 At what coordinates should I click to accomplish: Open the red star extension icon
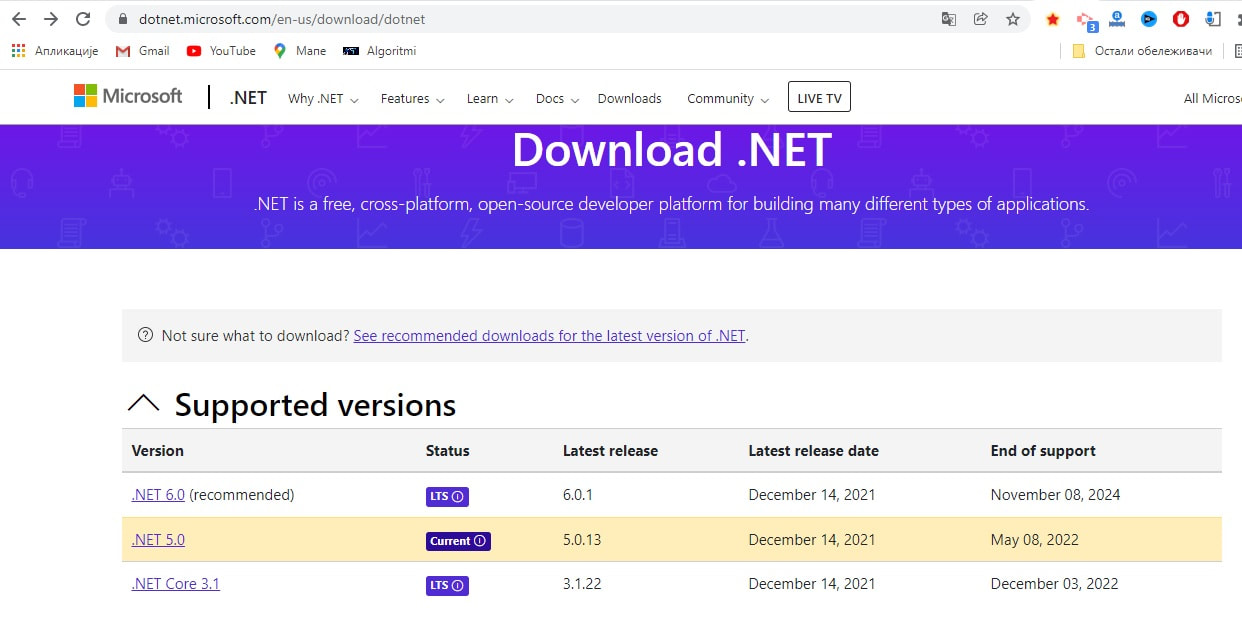tap(1053, 19)
